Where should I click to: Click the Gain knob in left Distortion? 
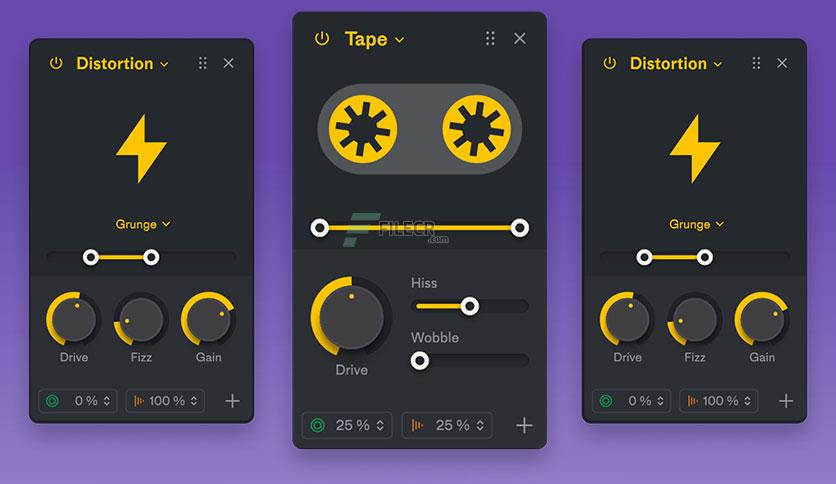(x=208, y=319)
